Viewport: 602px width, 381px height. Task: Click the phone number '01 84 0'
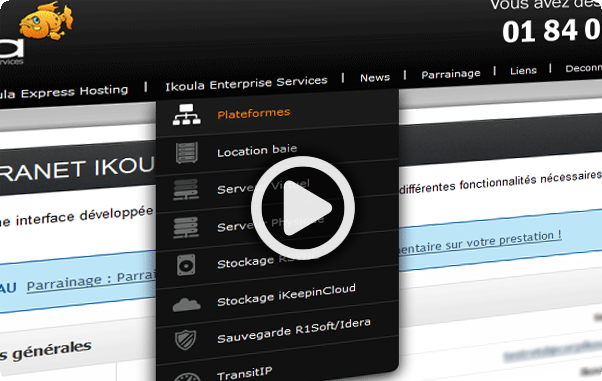click(x=552, y=31)
